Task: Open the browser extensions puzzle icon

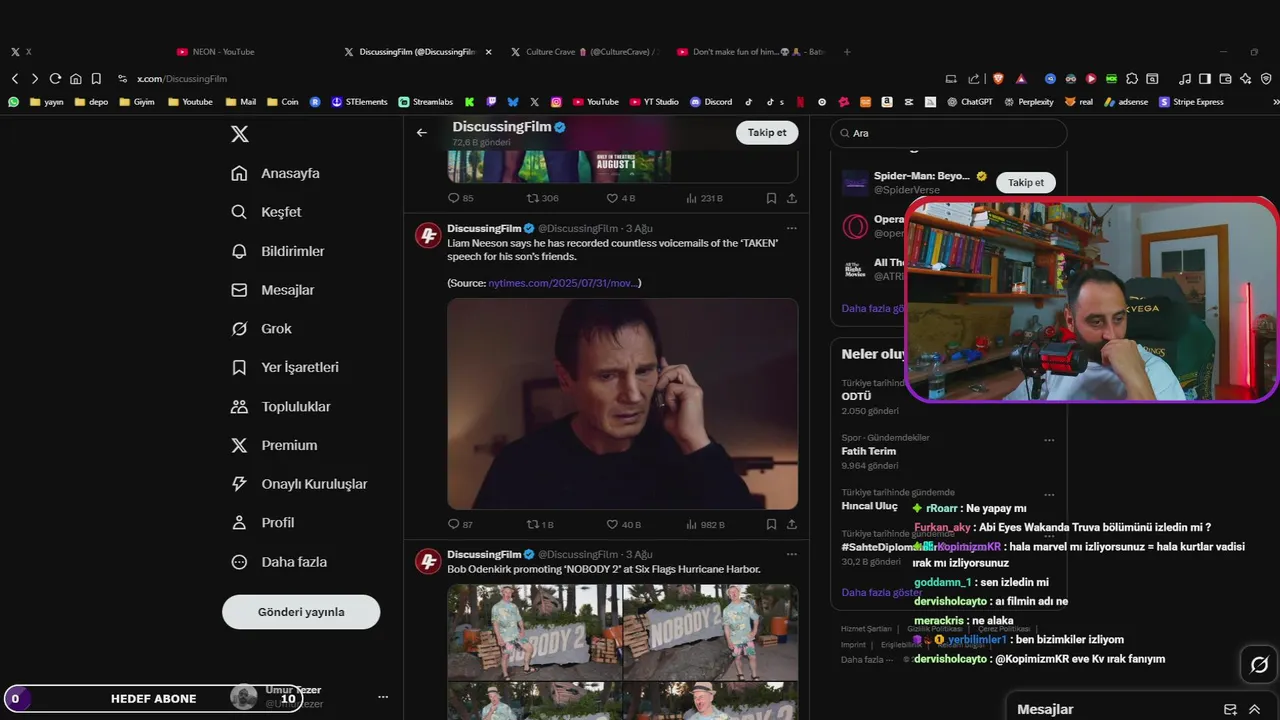Action: pos(1132,79)
